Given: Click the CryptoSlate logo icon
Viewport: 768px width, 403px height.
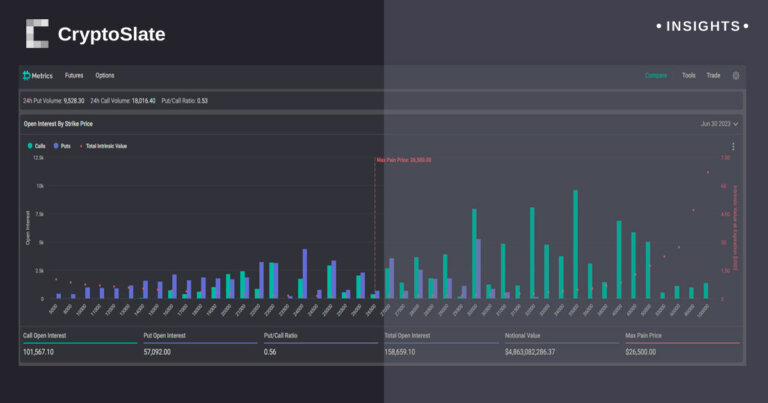Looking at the screenshot, I should (37, 34).
